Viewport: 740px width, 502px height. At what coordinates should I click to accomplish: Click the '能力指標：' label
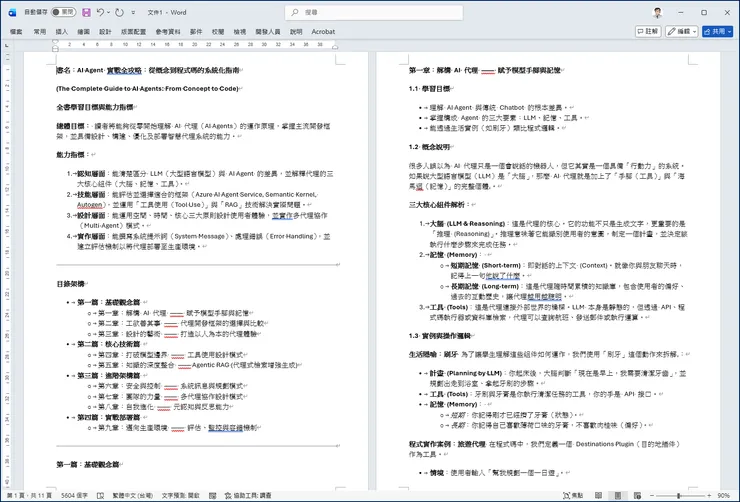[73, 155]
